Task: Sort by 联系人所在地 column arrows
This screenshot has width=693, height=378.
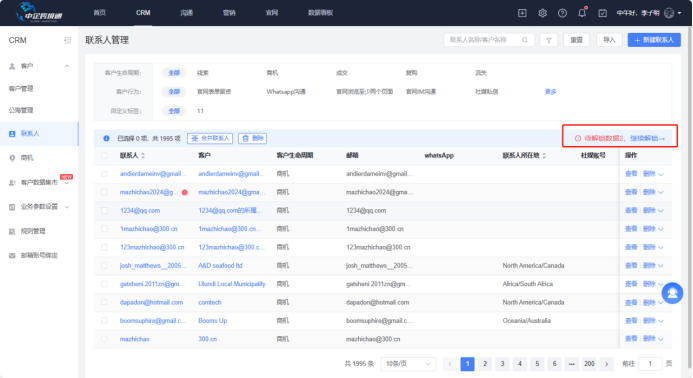Action: (544, 156)
